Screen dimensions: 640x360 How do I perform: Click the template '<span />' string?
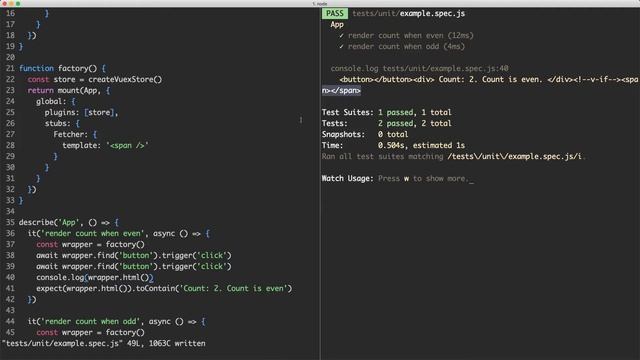[127, 145]
